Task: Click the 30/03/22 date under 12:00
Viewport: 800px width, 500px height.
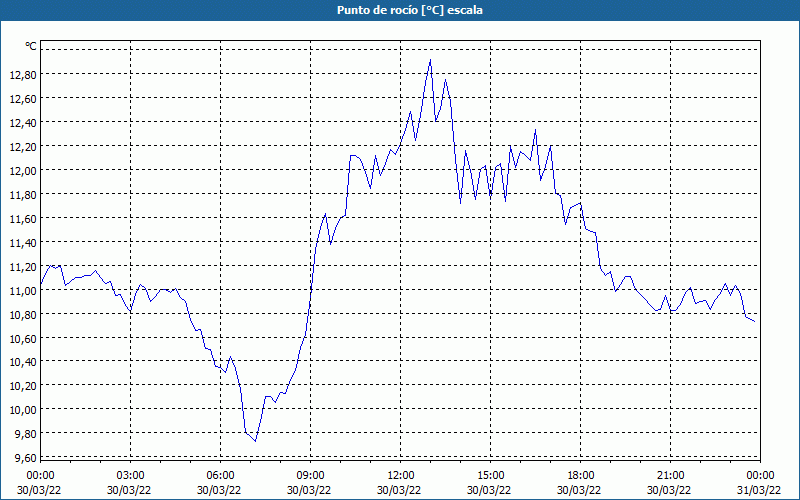Action: click(x=398, y=491)
